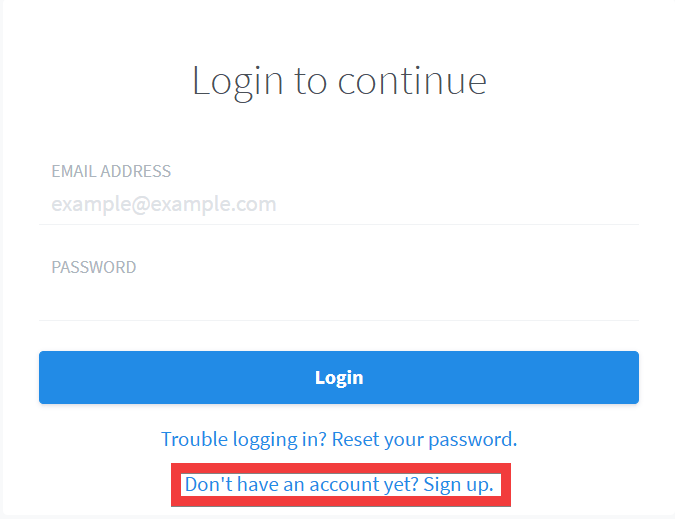Place cursor in the password box

click(x=400, y=299)
